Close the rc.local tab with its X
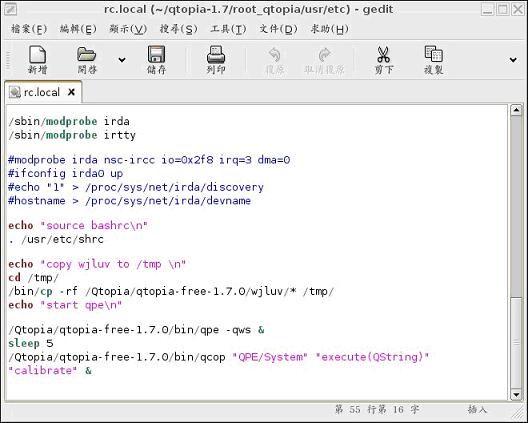Viewport: 528px width, 423px height. [x=71, y=92]
